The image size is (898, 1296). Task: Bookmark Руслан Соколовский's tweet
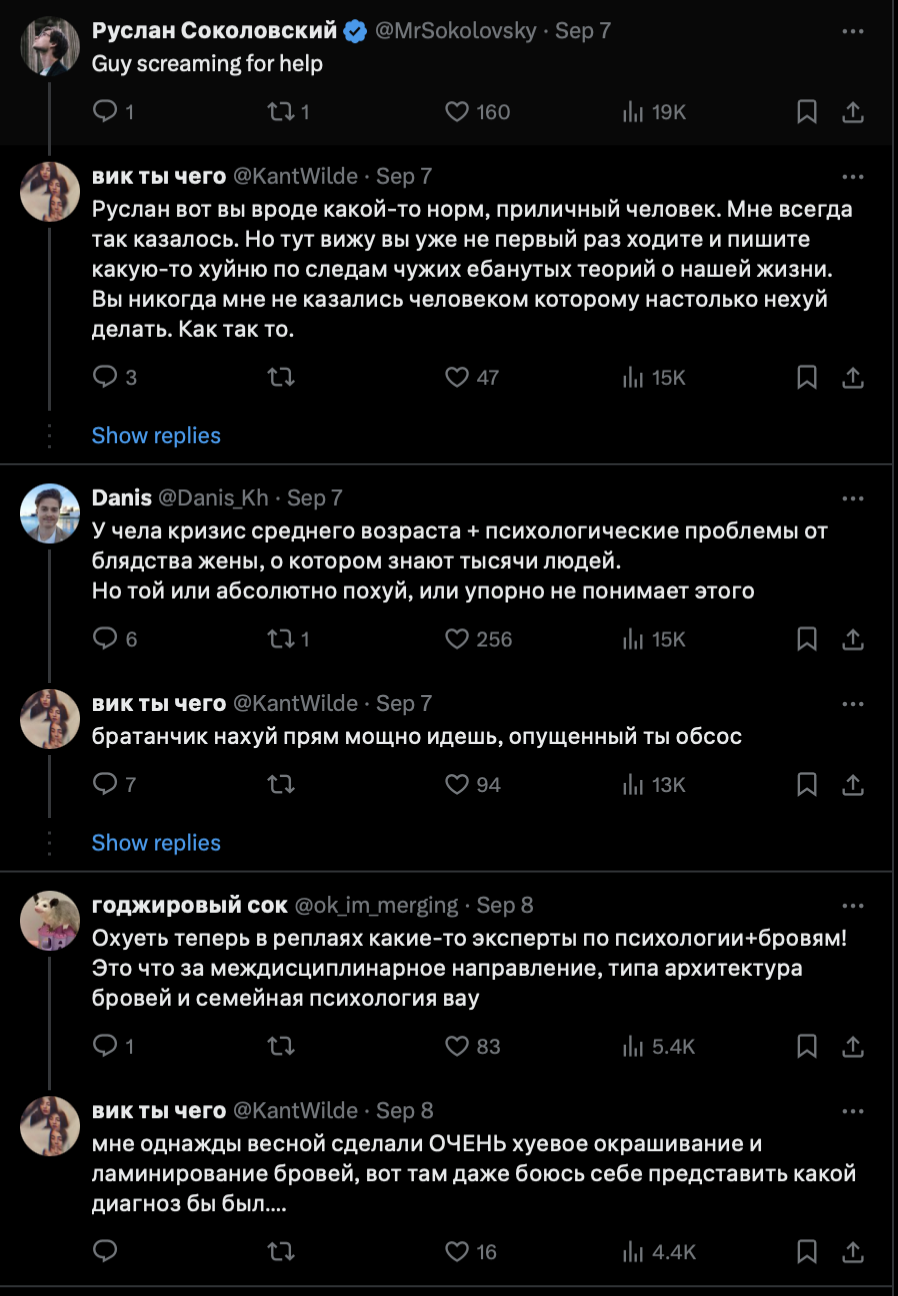(x=807, y=112)
